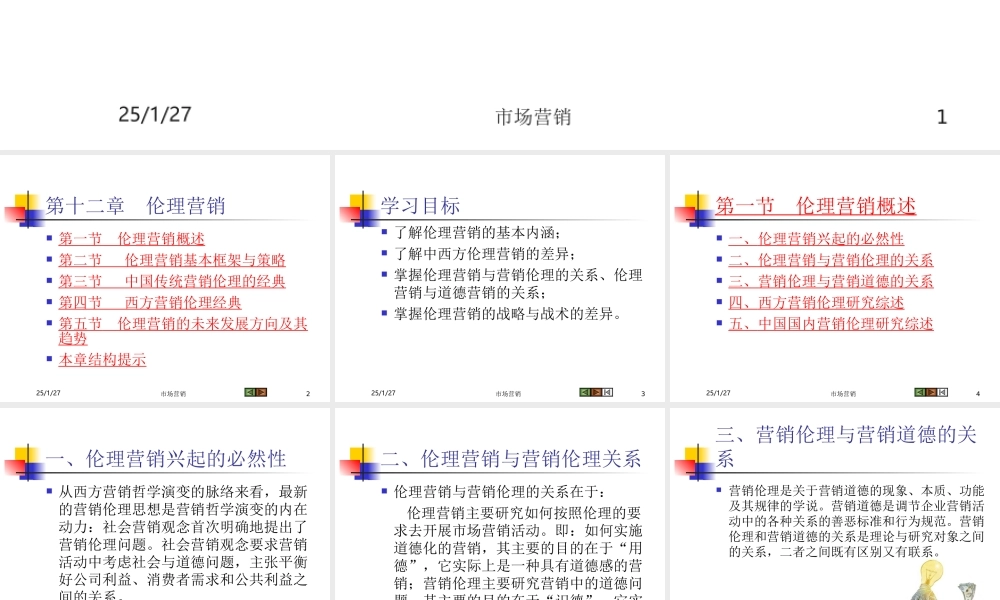Click the brown forward arrow on slide 4
The height and width of the screenshot is (600, 1000).
pos(931,392)
